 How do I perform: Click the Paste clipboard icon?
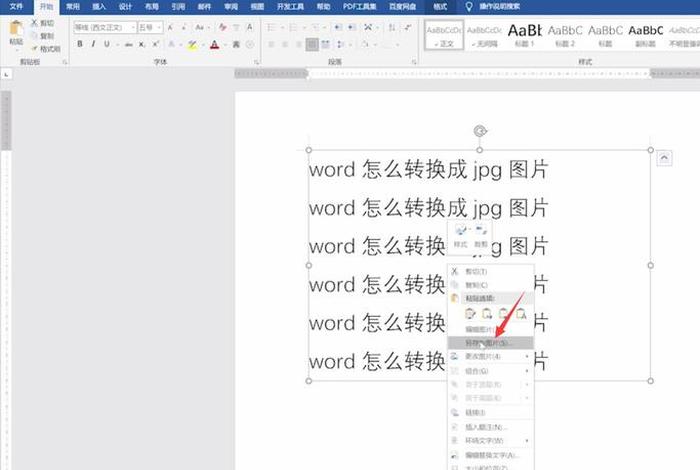coord(16,28)
